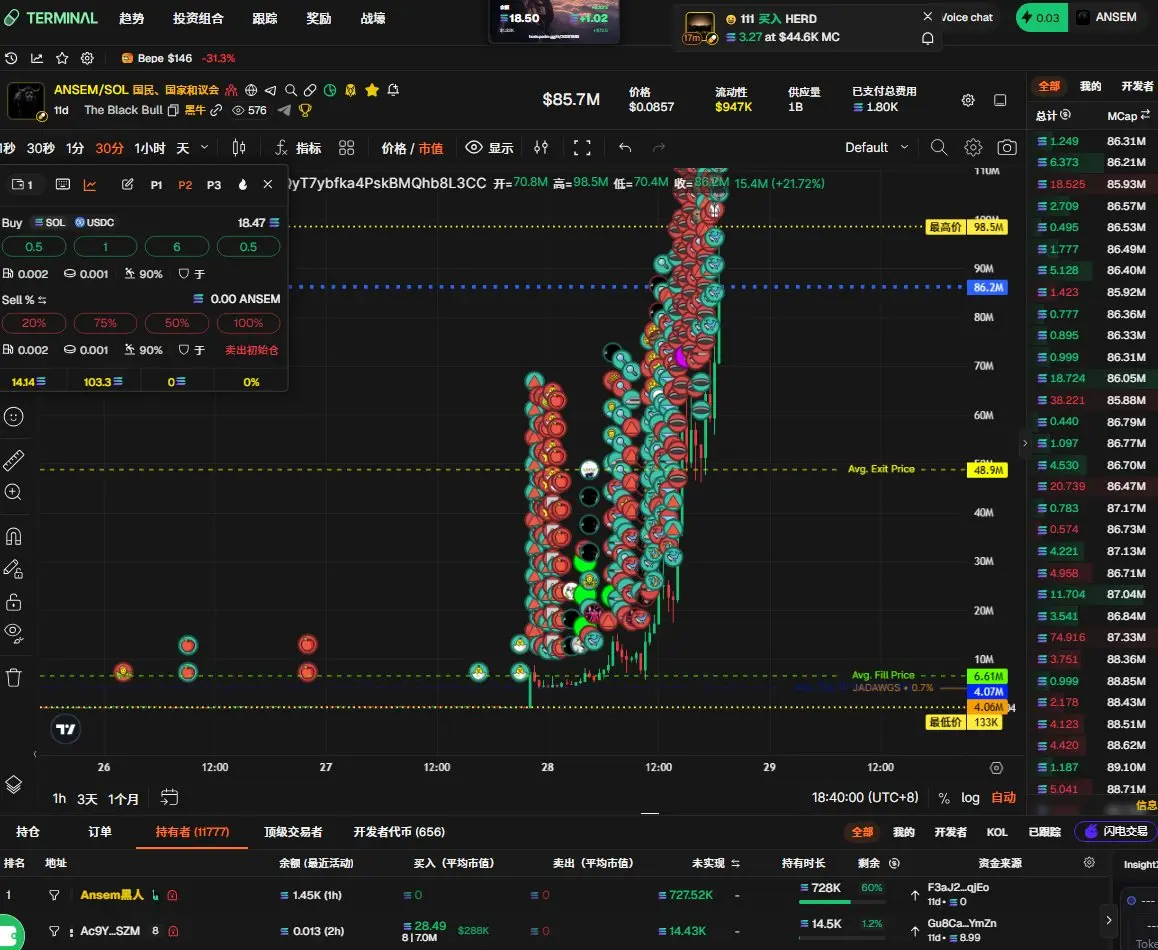Image resolution: width=1158 pixels, height=950 pixels.
Task: Copy the name The Black Bull
Action: 173,110
